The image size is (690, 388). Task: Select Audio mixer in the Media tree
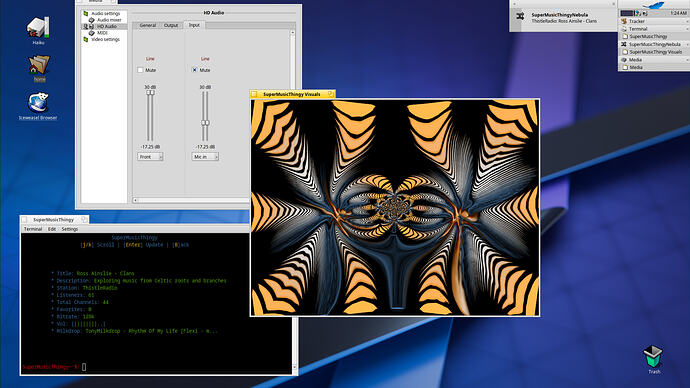pyautogui.click(x=109, y=20)
